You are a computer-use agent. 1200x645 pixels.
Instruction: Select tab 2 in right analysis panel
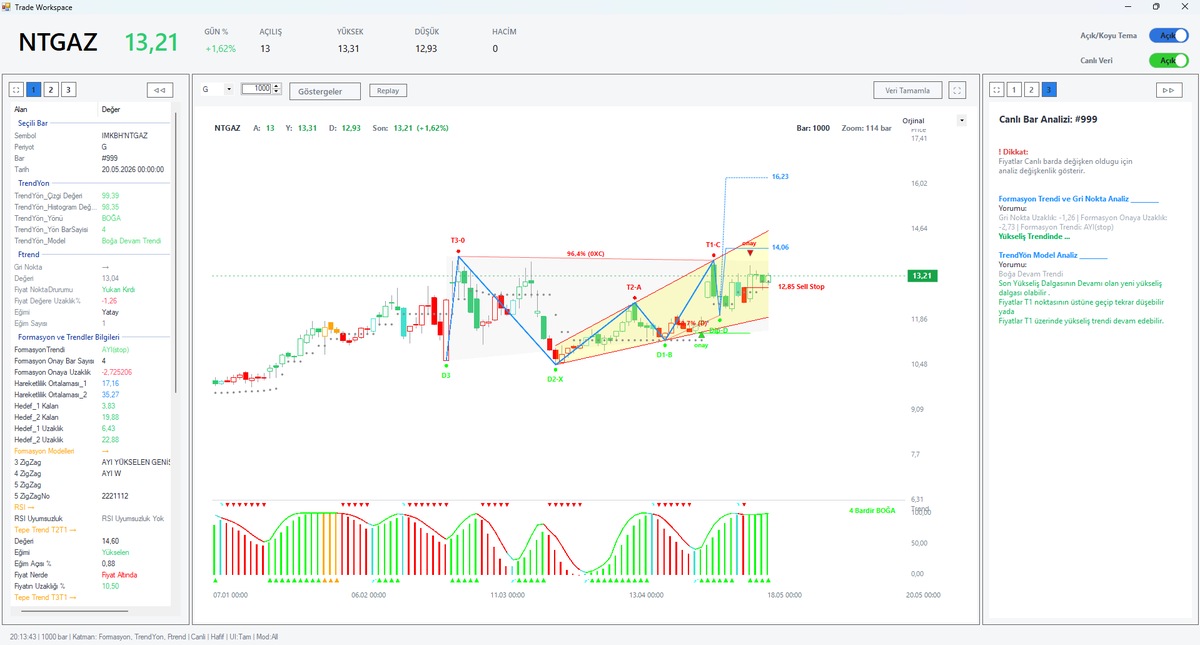pos(1031,89)
